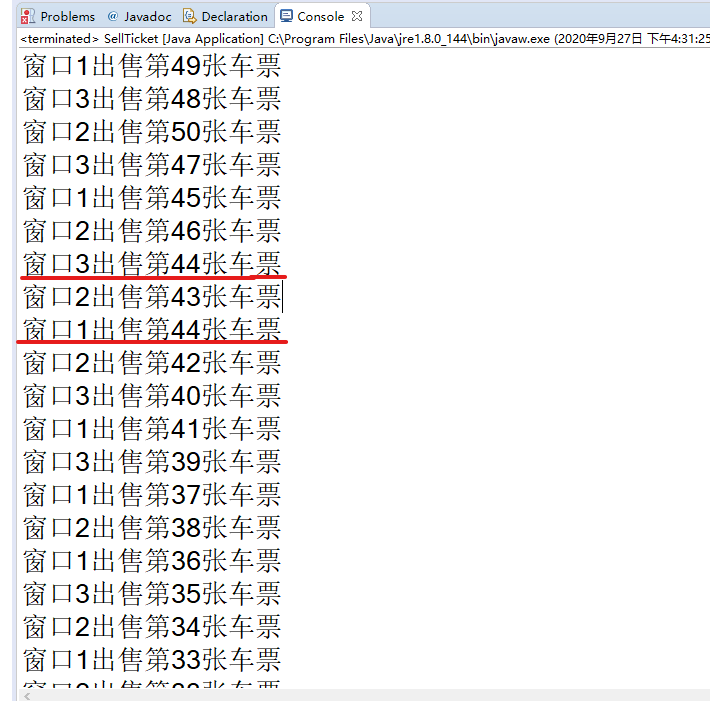Click output line for ticket 33
This screenshot has height=701, width=710.
pyautogui.click(x=152, y=659)
